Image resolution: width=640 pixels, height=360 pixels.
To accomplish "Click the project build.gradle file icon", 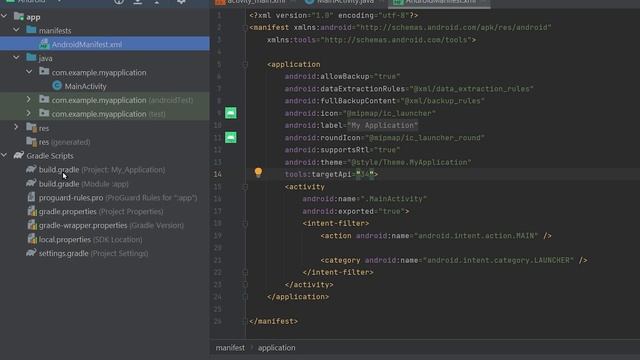I will (x=31, y=169).
